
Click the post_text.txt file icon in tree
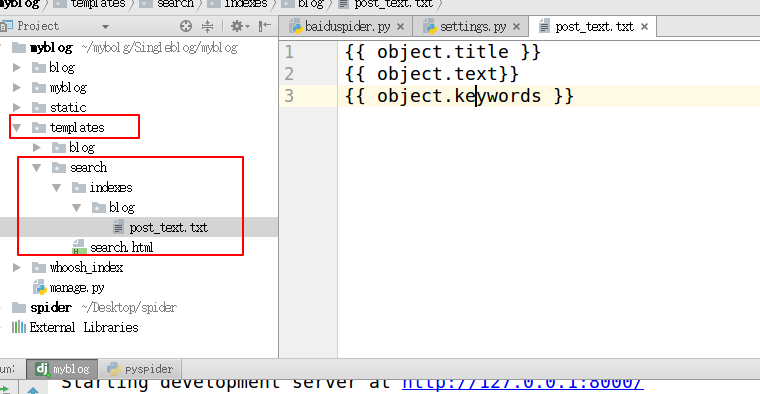(118, 227)
